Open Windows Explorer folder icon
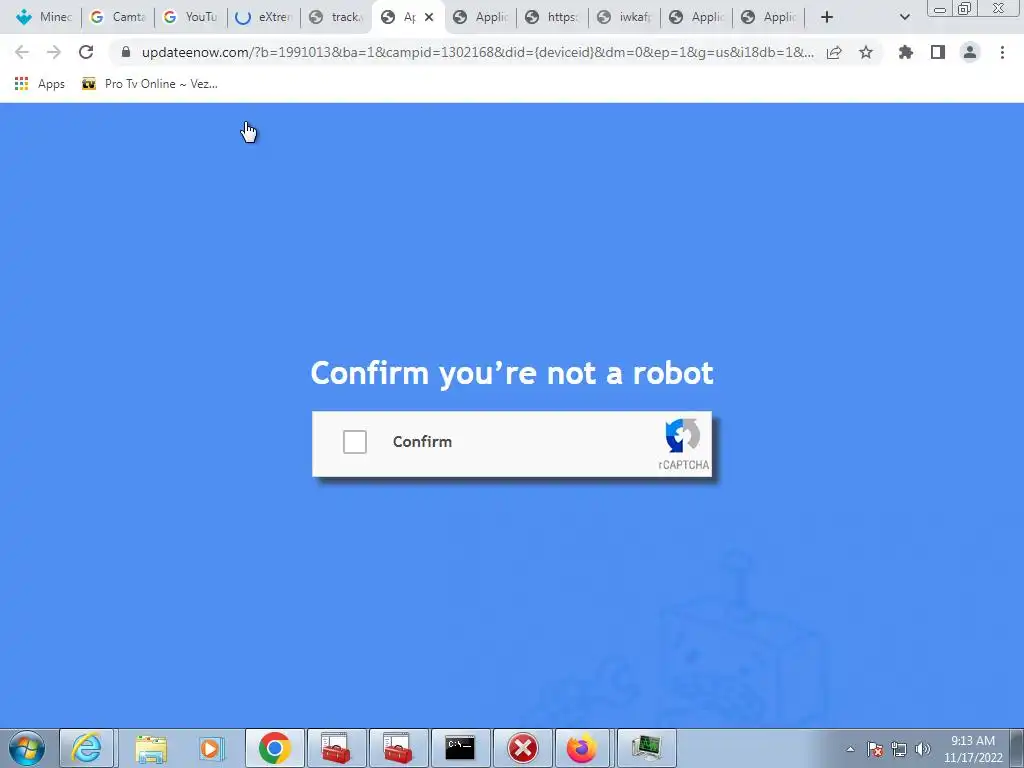The image size is (1024, 768). [x=151, y=748]
